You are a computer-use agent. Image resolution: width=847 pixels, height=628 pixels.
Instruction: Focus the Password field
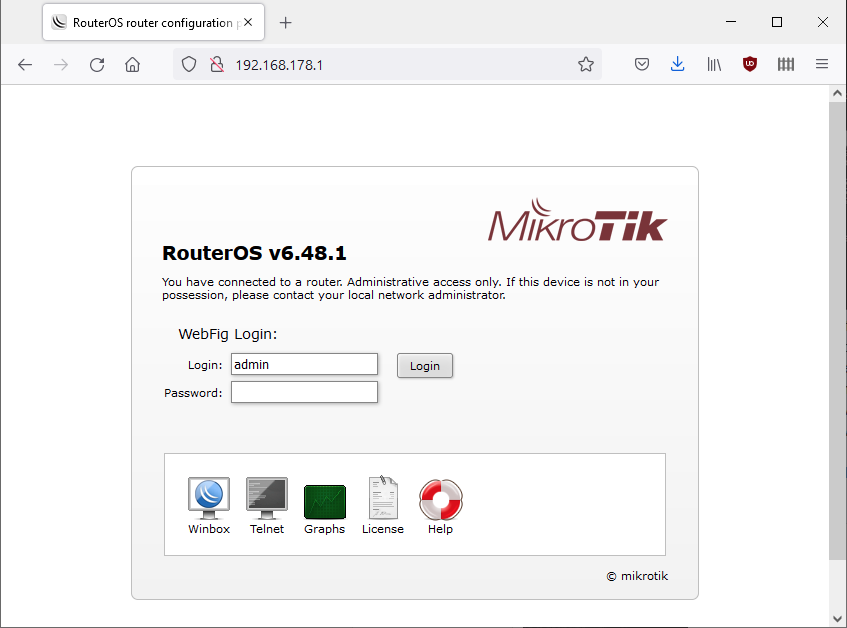pos(304,392)
